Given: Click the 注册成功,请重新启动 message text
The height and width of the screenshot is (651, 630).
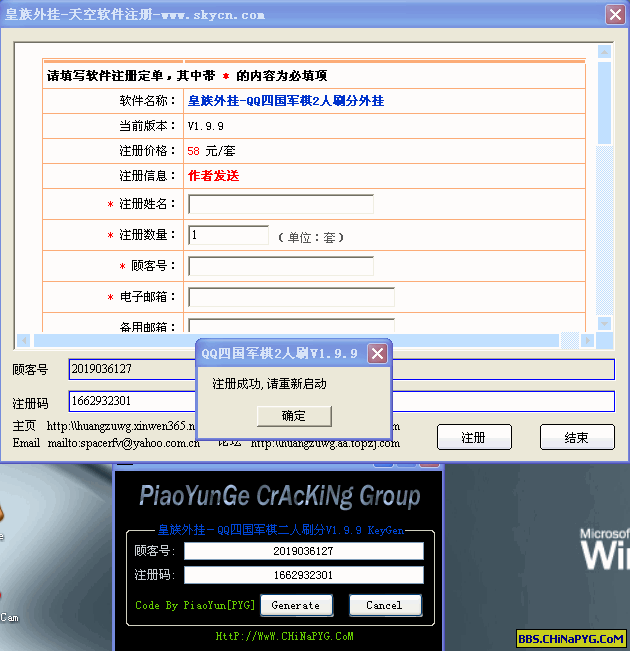Looking at the screenshot, I should pos(269,384).
